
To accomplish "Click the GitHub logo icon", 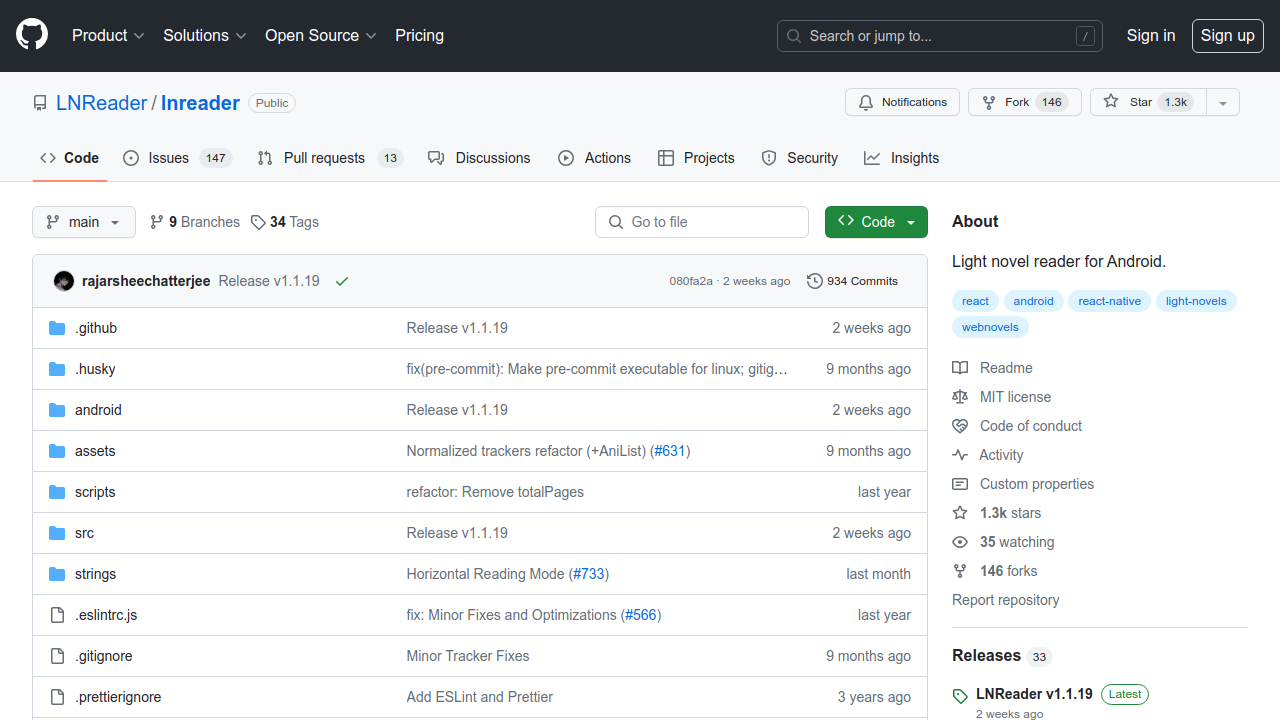I will pyautogui.click(x=32, y=36).
